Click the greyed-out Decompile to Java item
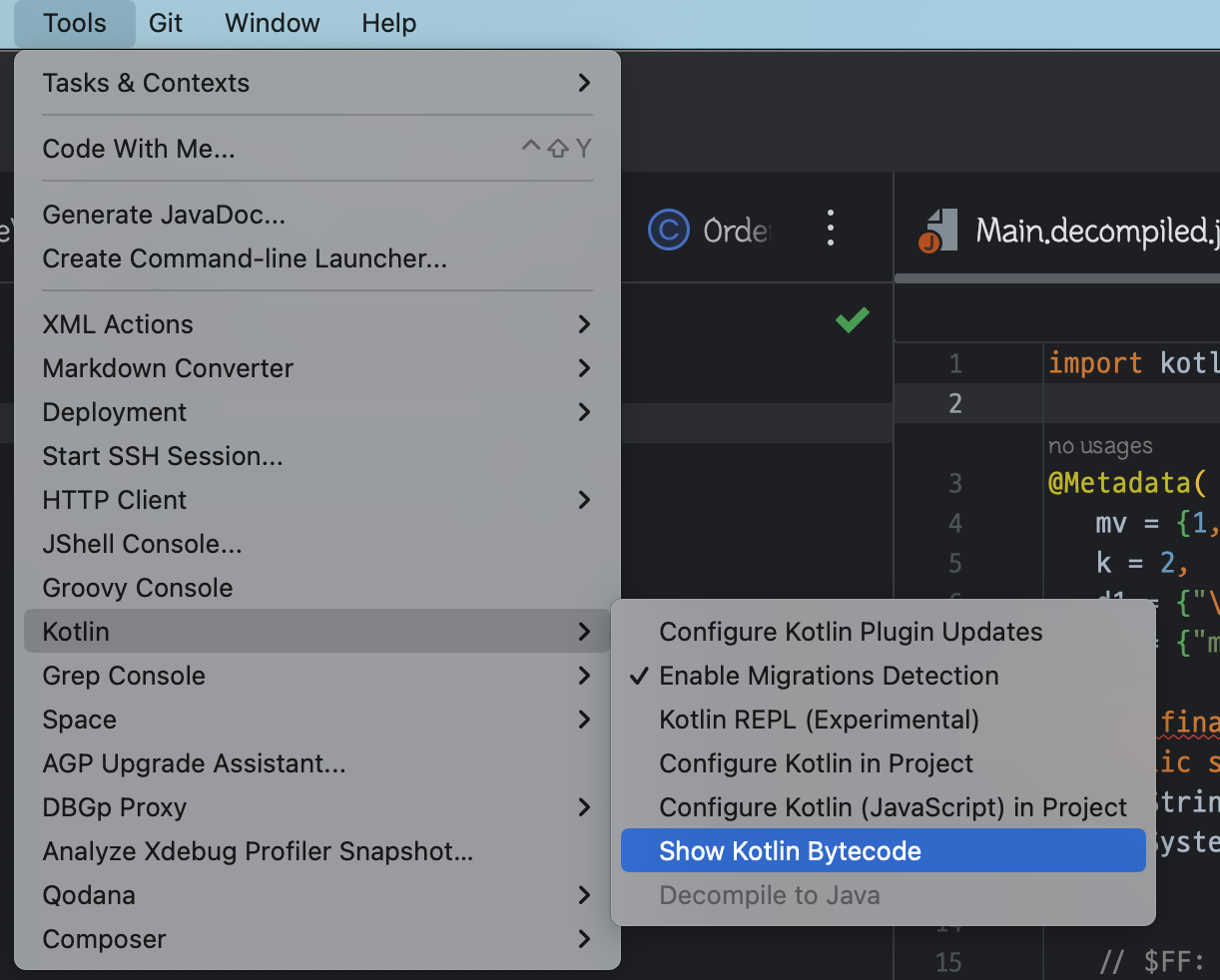This screenshot has height=980, width=1220. [884, 895]
